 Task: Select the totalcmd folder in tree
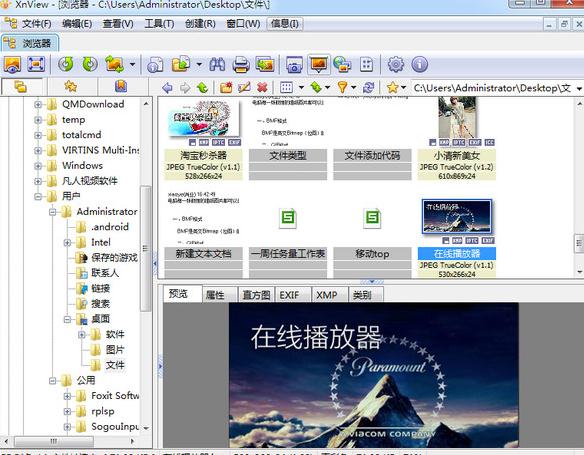click(82, 135)
